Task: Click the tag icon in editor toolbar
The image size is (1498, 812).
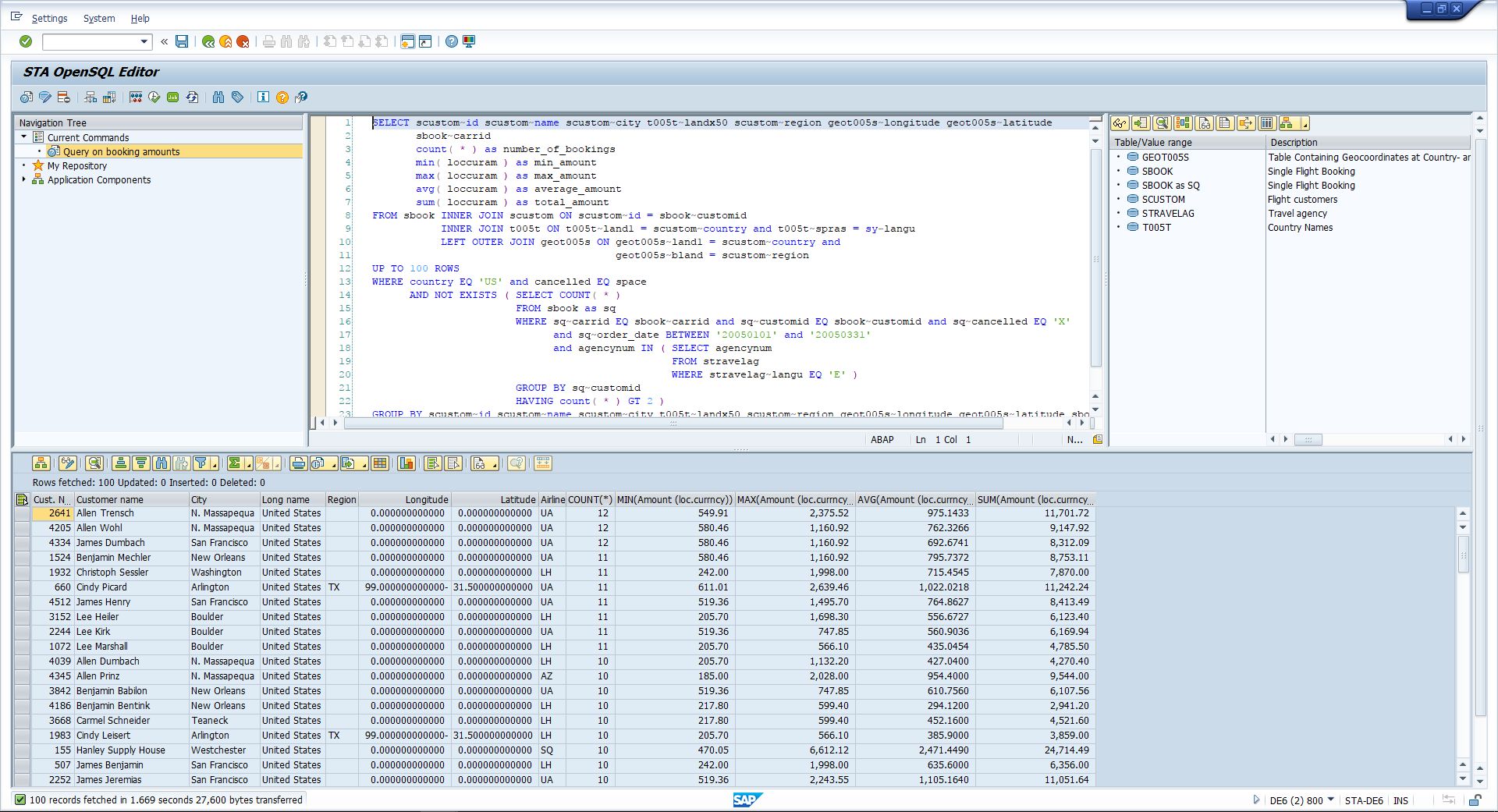Action: tap(237, 97)
